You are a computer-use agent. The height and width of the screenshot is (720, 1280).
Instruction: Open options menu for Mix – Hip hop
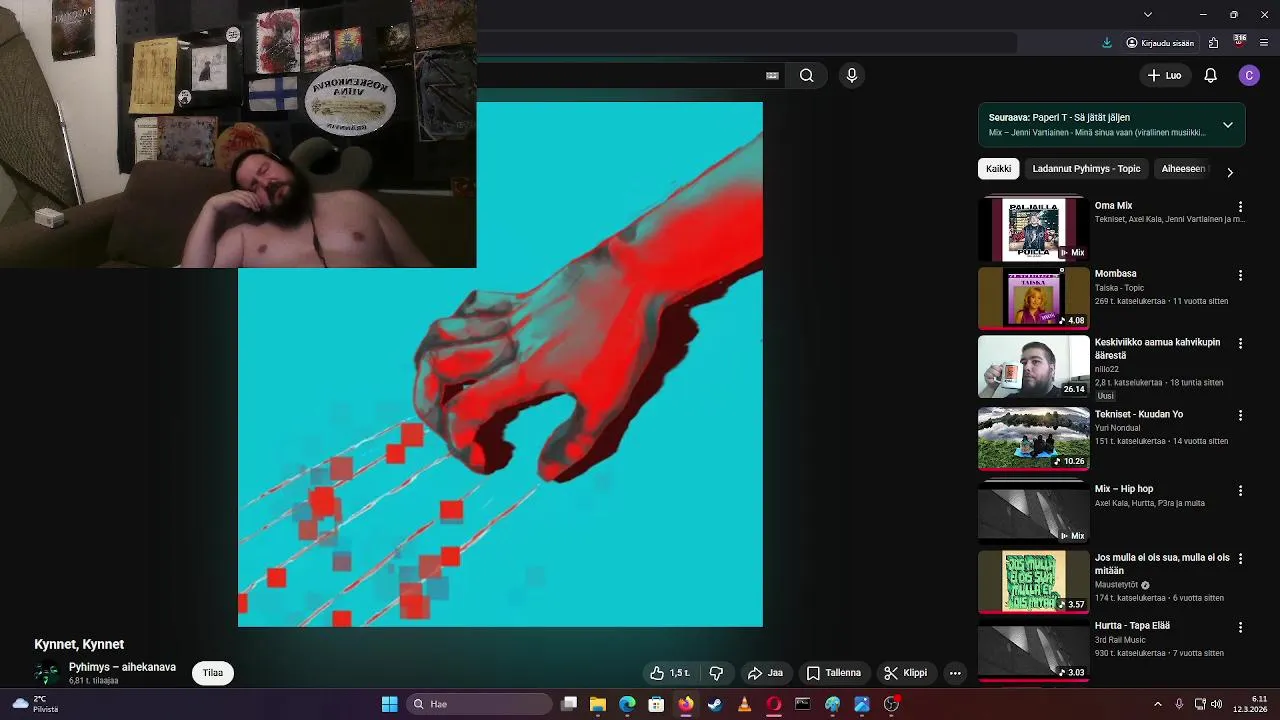pos(1240,491)
